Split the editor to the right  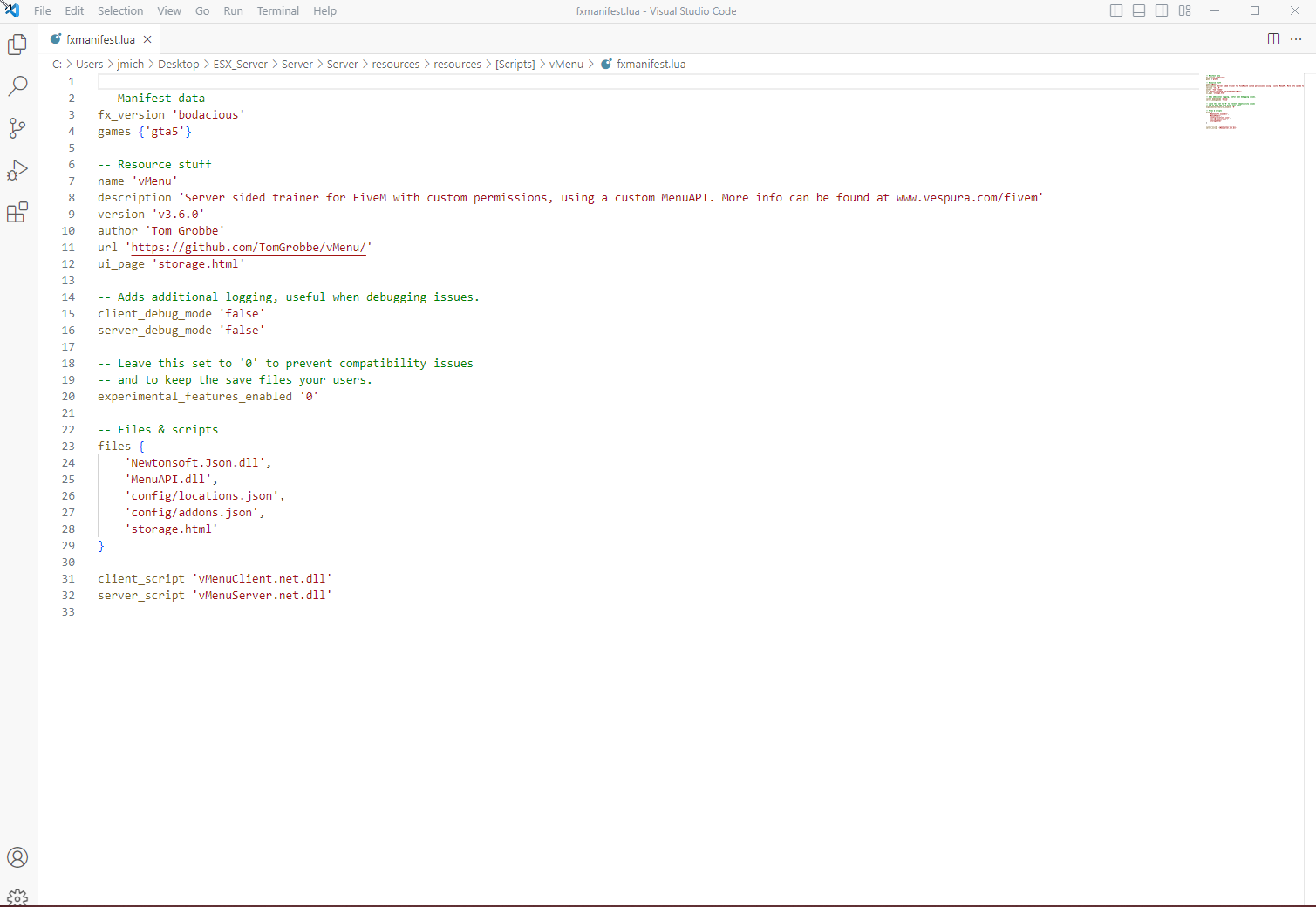coord(1273,39)
